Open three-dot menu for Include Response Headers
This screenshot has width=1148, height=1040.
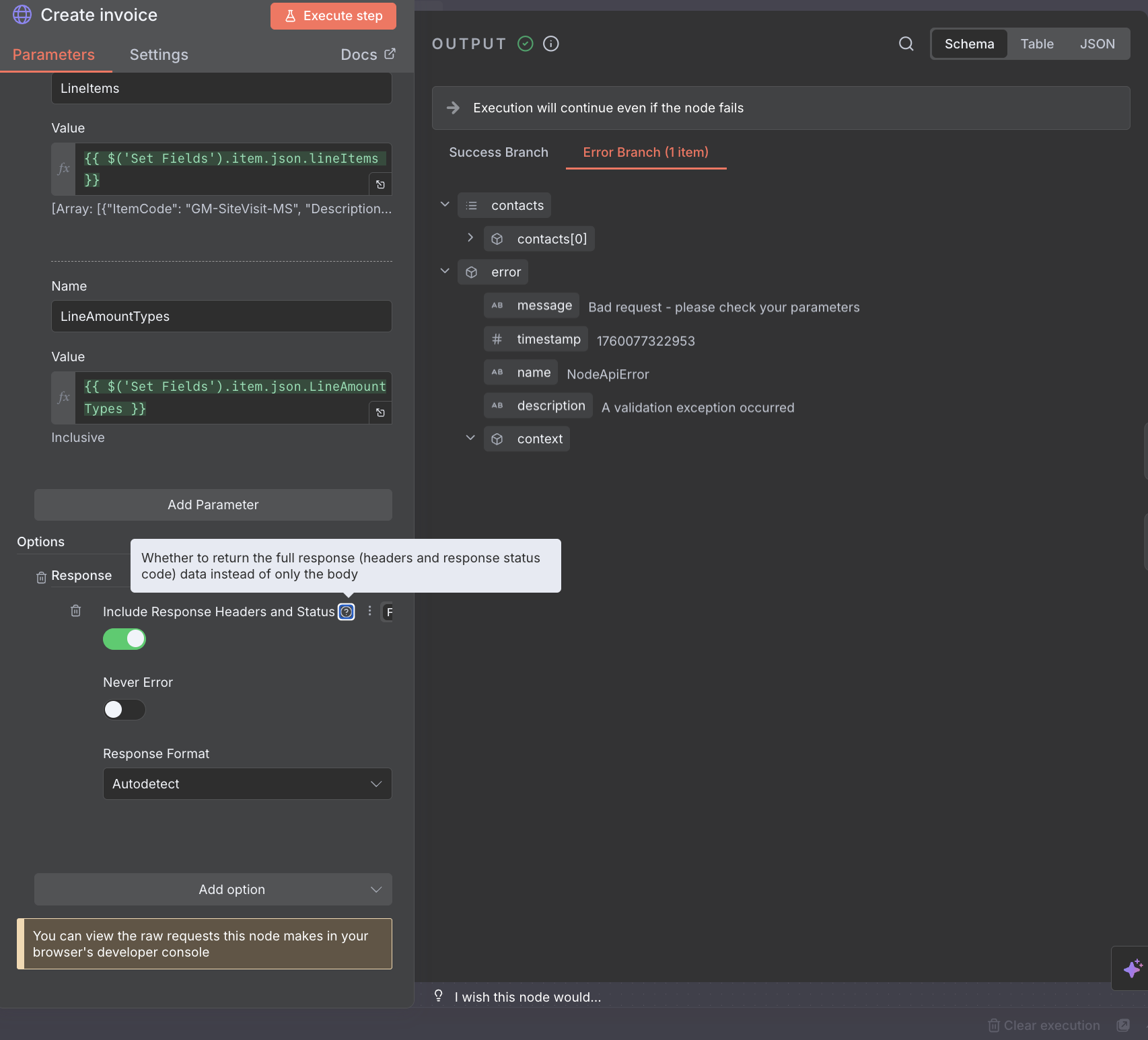(369, 611)
